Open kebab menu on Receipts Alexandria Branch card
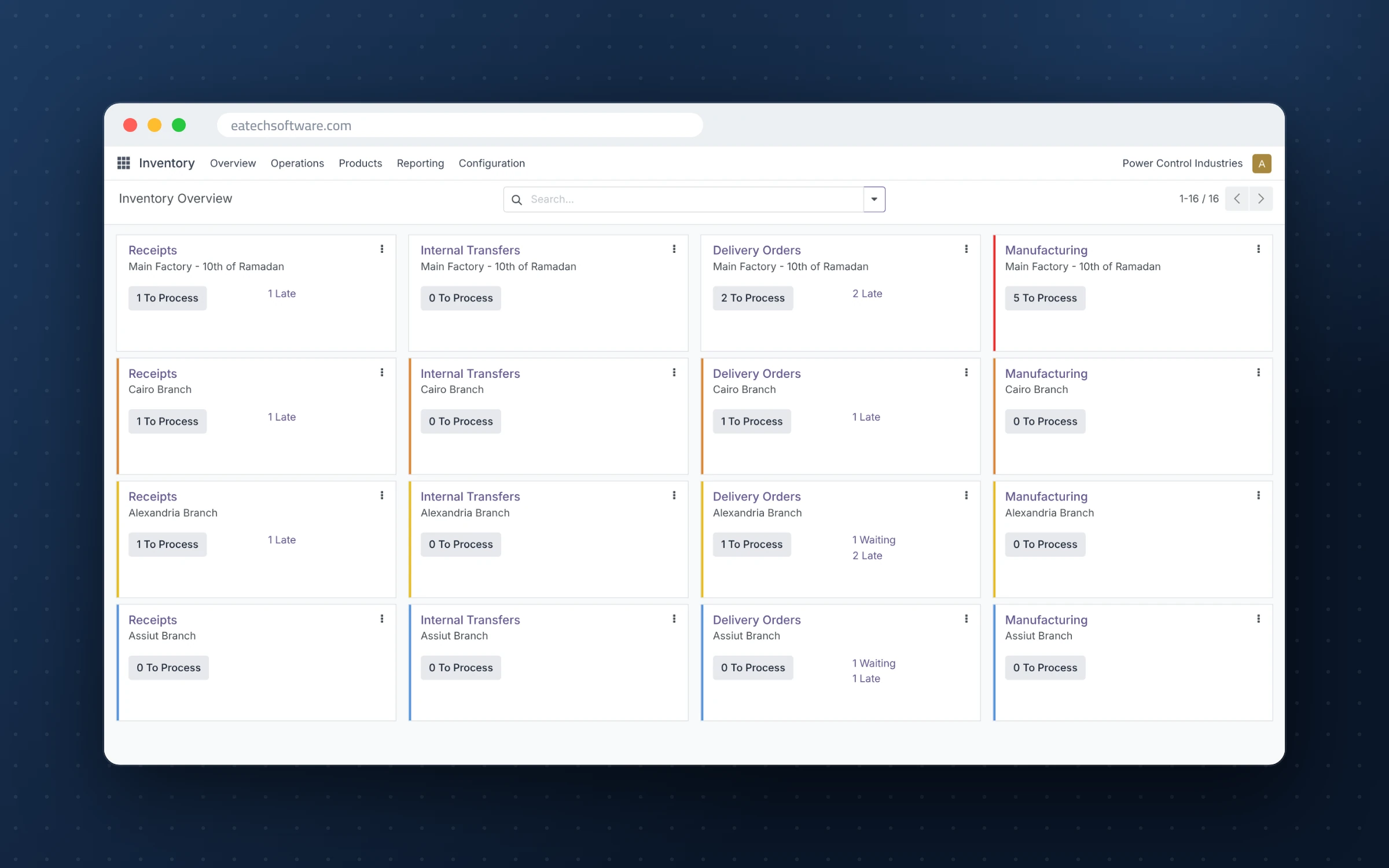This screenshot has width=1389, height=868. point(382,495)
